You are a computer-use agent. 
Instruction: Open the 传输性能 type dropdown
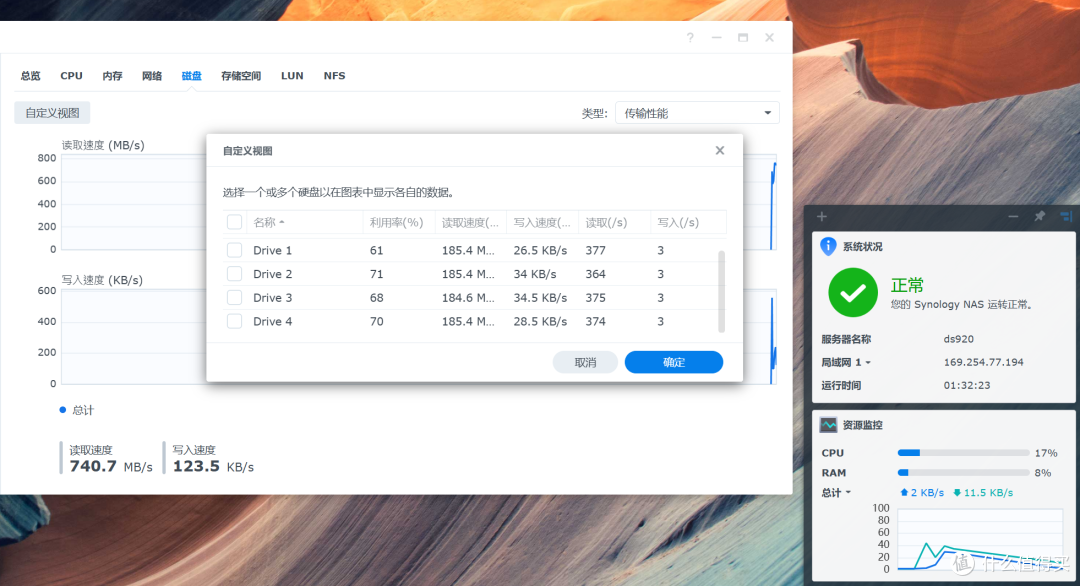click(697, 112)
